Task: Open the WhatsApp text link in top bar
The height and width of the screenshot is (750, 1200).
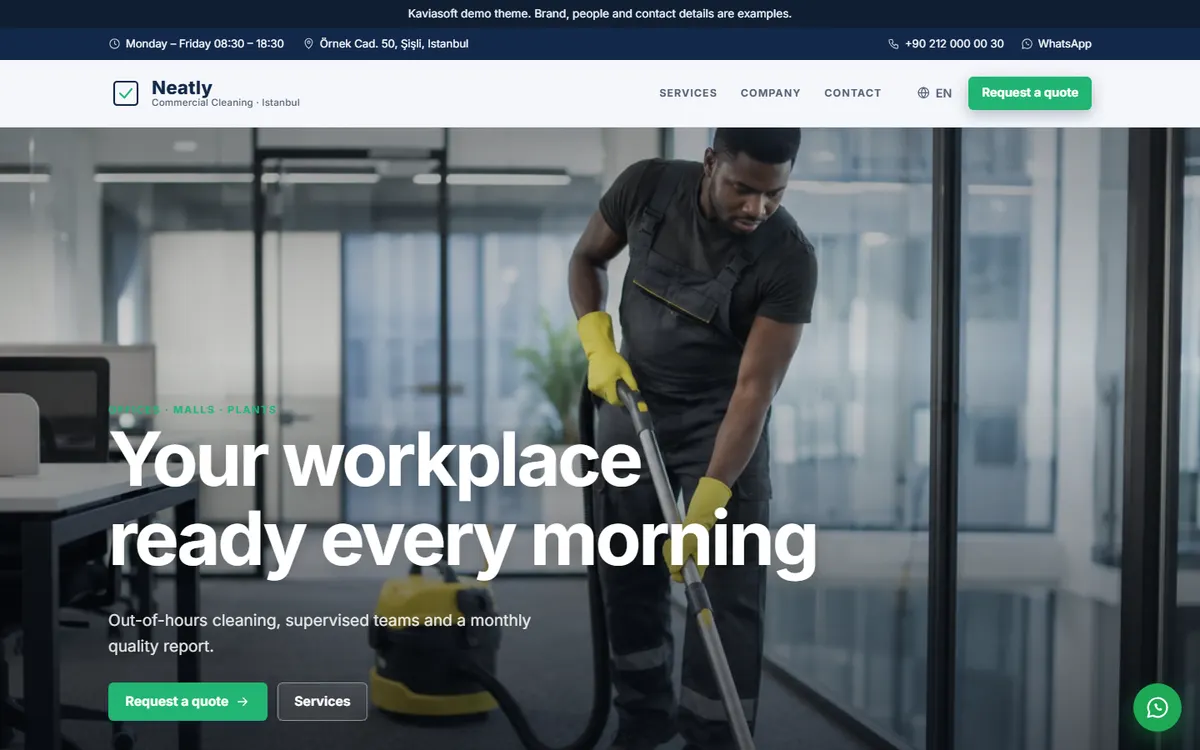Action: [1065, 44]
